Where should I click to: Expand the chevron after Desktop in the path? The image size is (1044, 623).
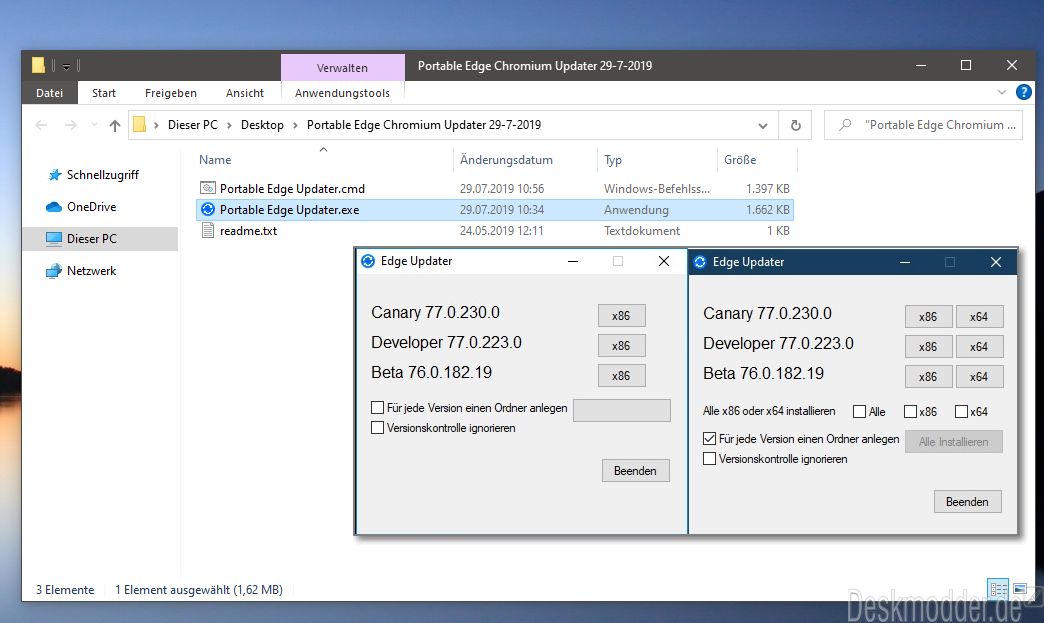point(295,125)
